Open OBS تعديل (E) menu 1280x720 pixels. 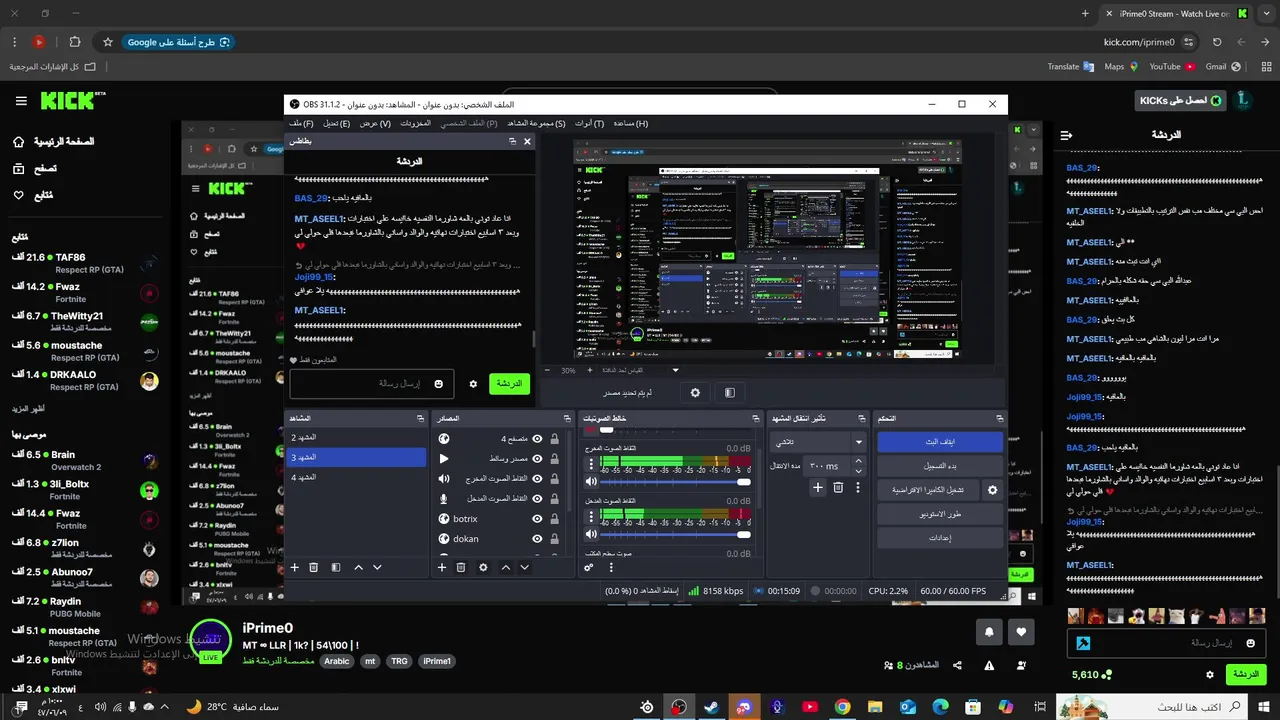[x=336, y=123]
